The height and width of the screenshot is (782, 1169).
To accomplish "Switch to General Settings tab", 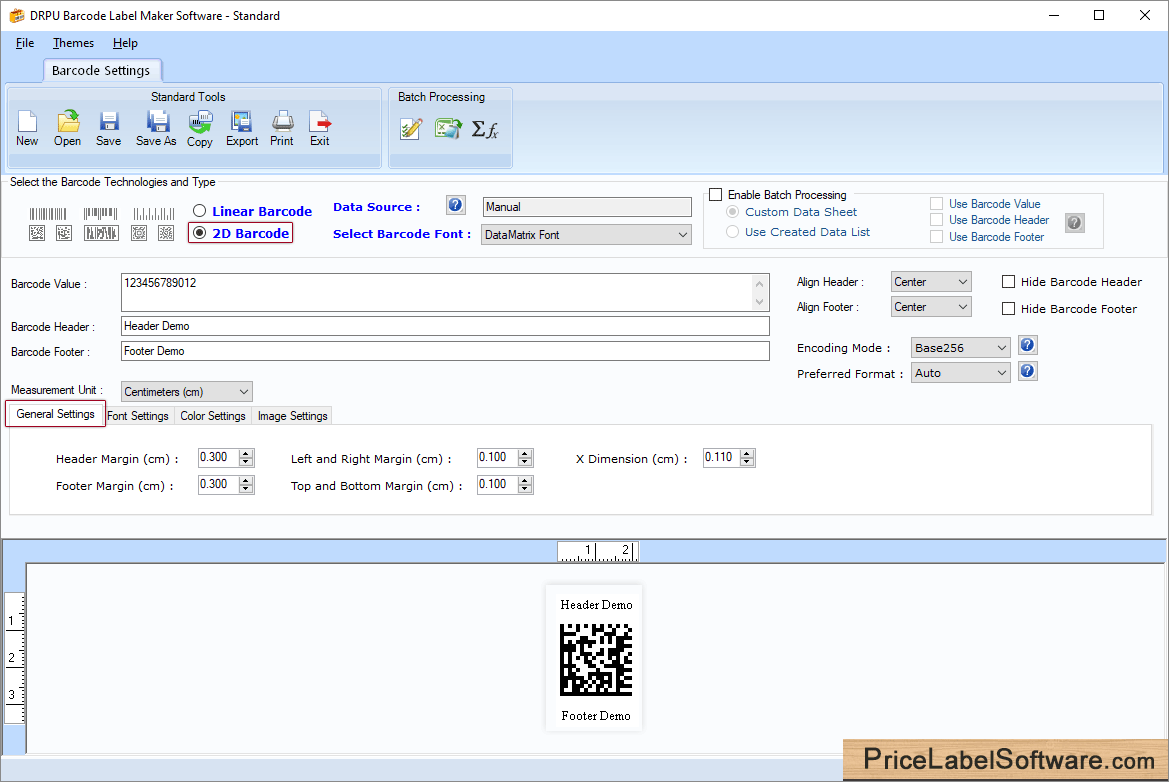I will [55, 414].
